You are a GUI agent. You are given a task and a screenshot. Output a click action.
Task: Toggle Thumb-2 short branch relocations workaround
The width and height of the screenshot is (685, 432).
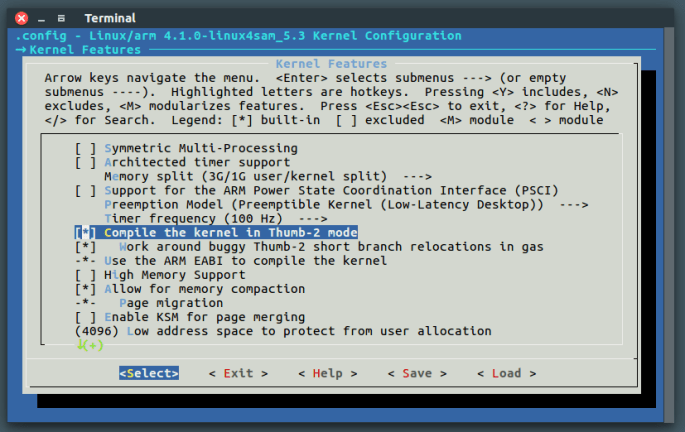(86, 246)
